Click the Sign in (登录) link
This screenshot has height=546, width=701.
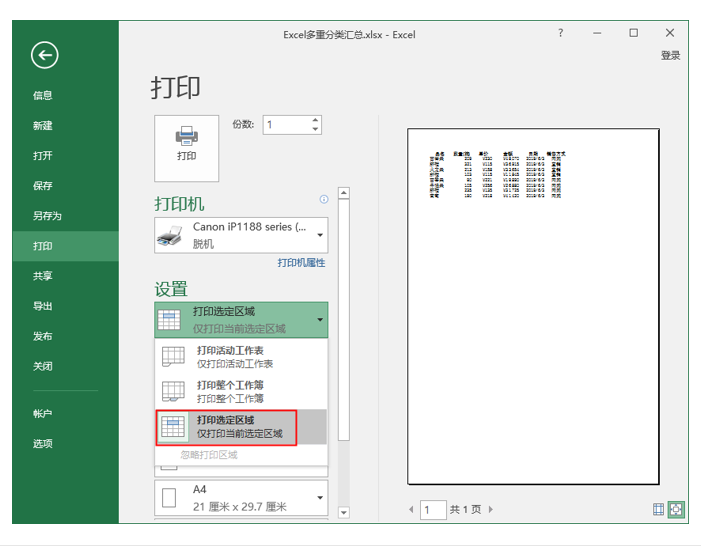click(670, 55)
